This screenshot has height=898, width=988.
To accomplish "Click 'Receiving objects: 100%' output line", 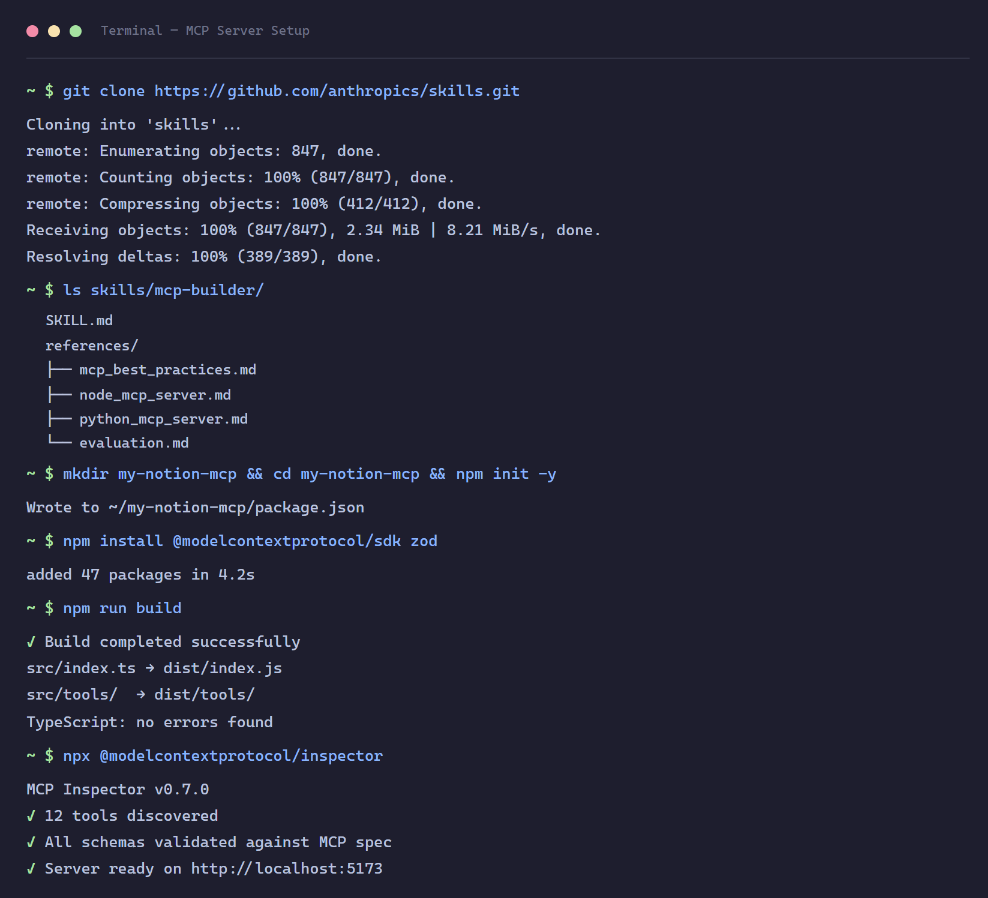I will (x=313, y=231).
